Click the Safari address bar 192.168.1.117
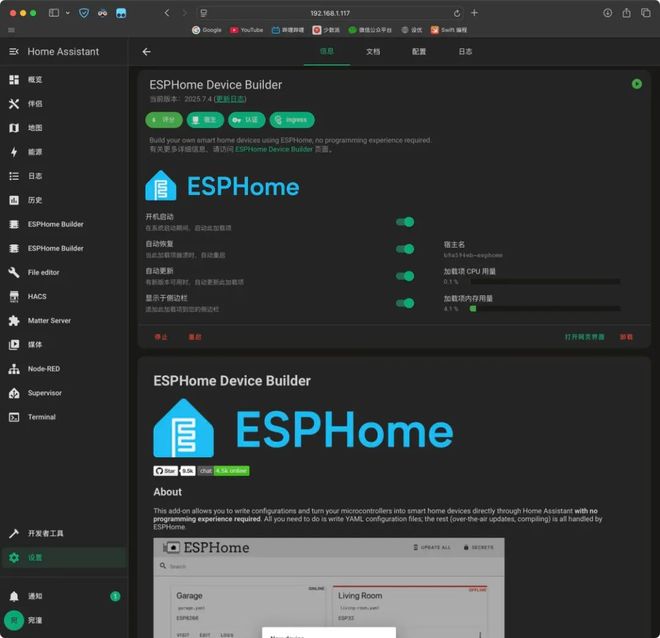The image size is (660, 638). [330, 13]
